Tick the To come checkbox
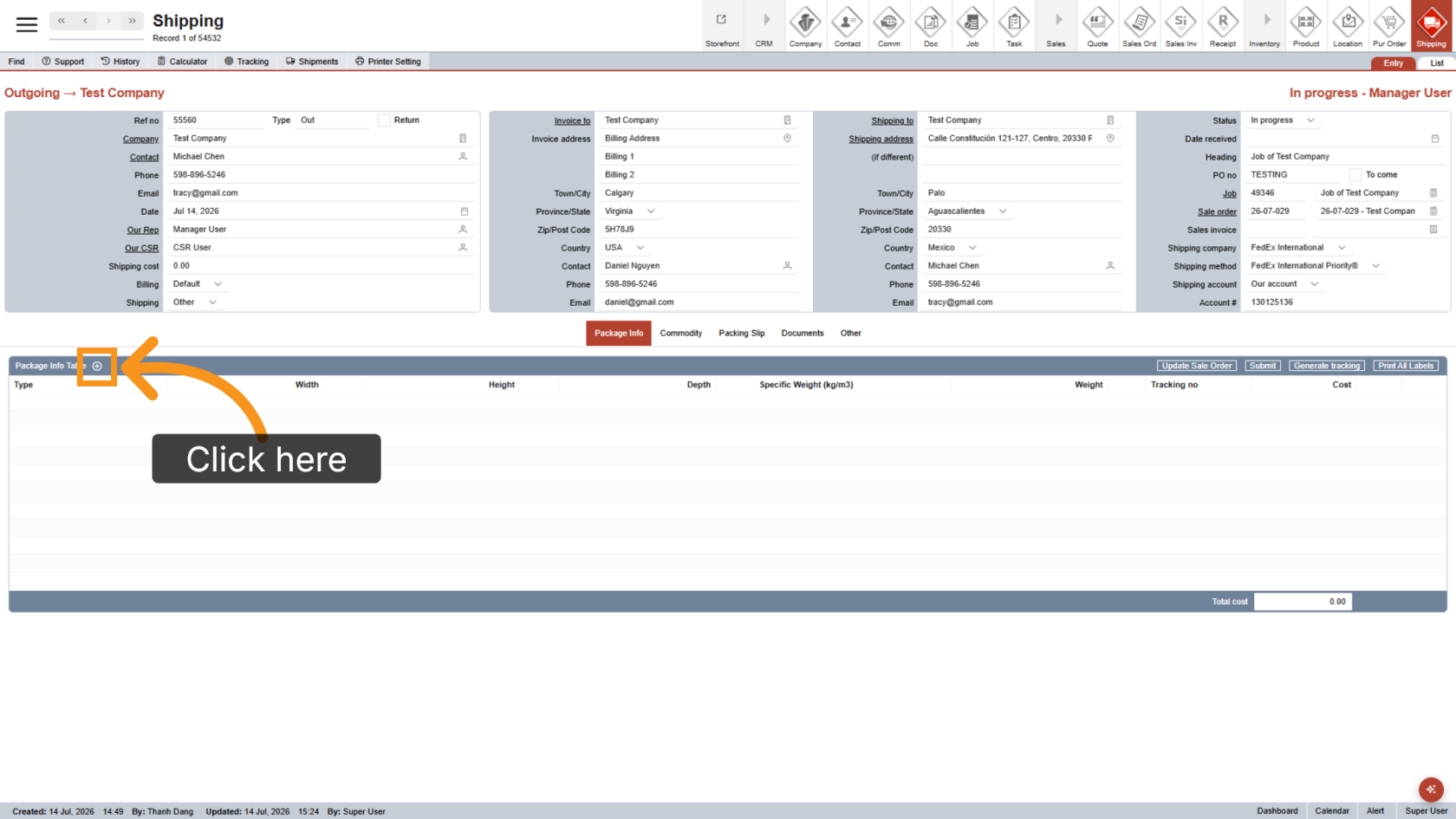The image size is (1456, 819). point(1355,175)
